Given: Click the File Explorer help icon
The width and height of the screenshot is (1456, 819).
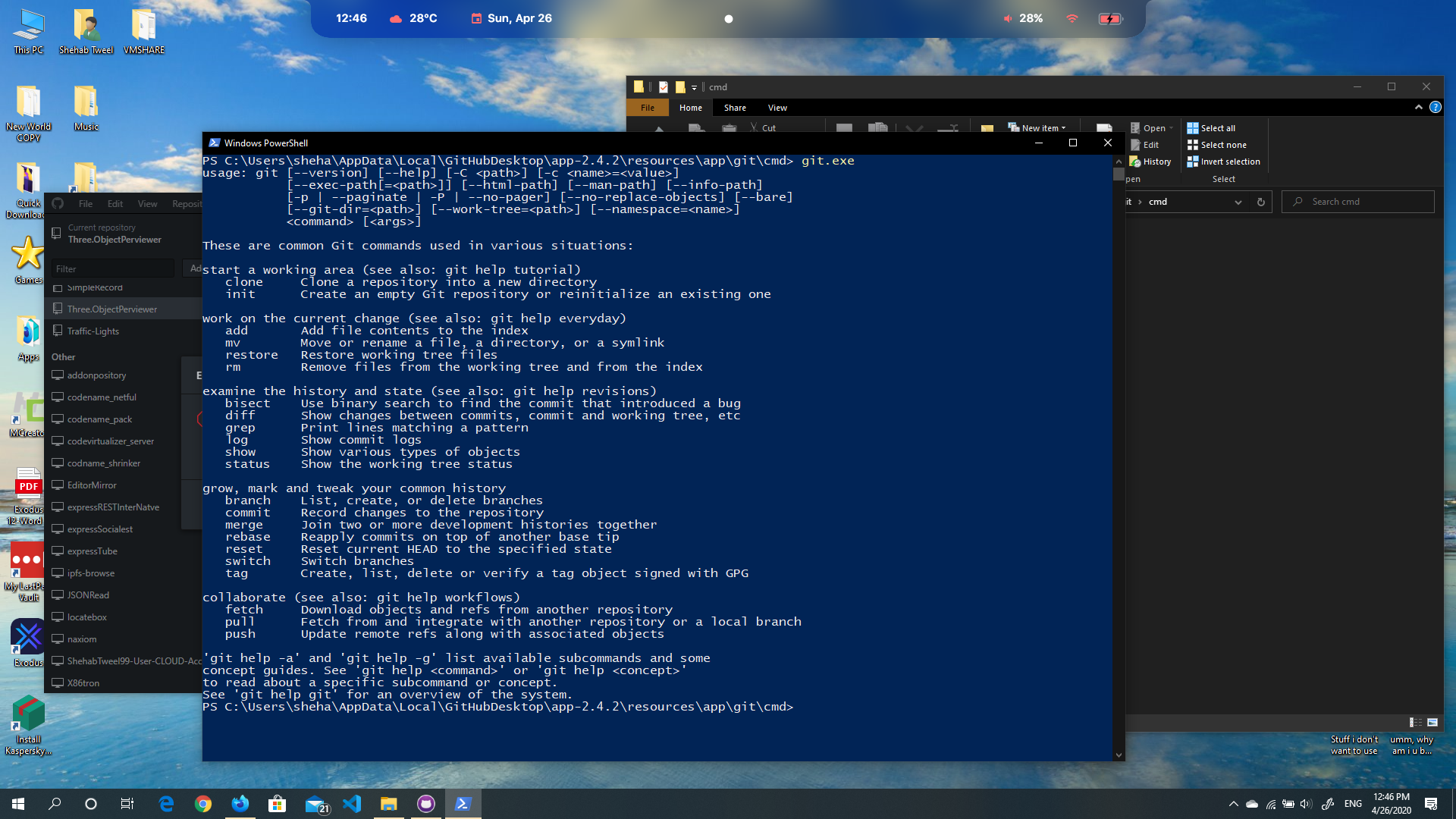Looking at the screenshot, I should point(1435,107).
